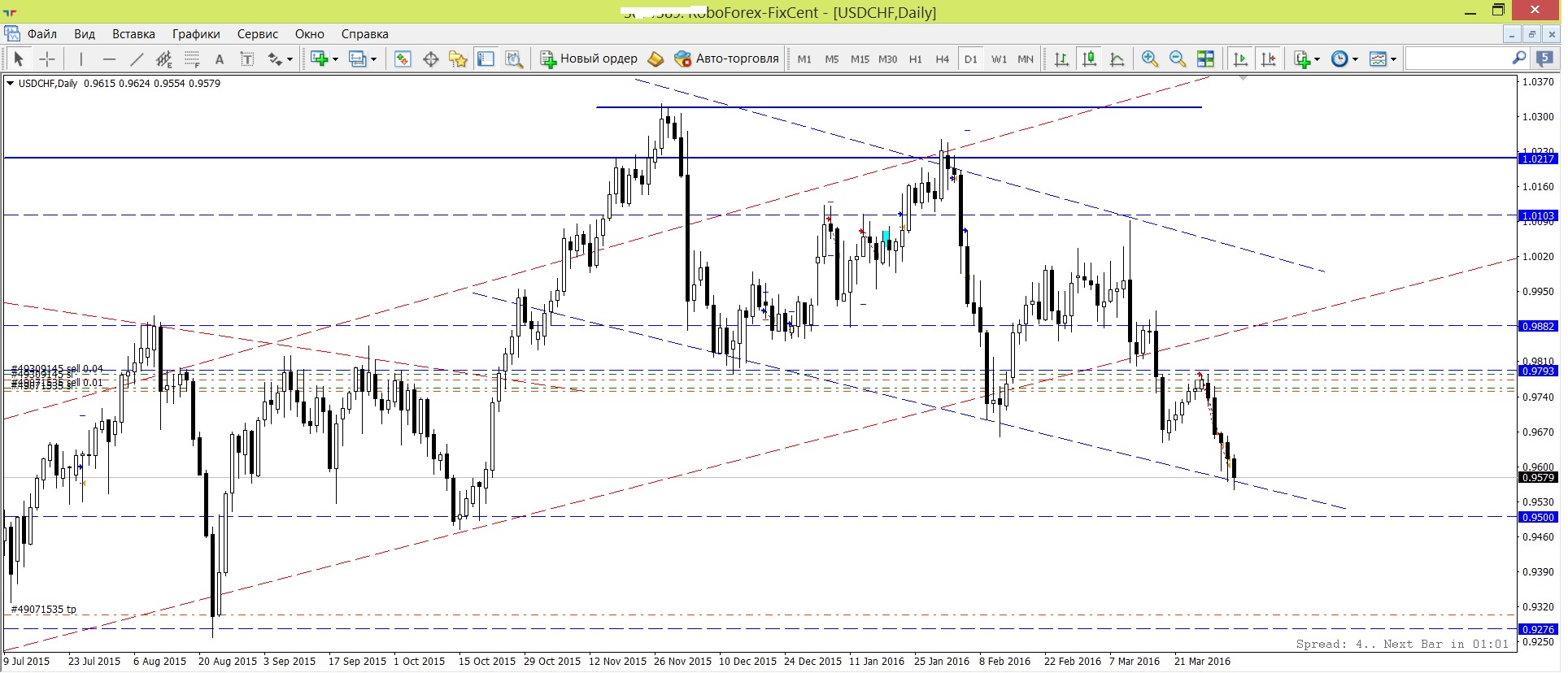Select the Cursor pointer tool
This screenshot has height=673, width=1568.
pos(18,59)
